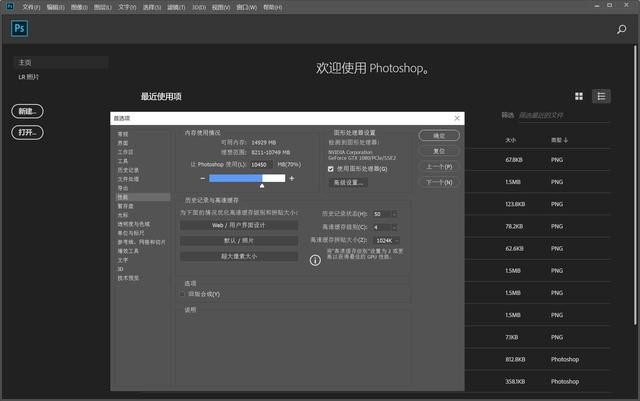The image size is (640, 401).
Task: Open the 图层(L) menu
Action: pos(102,7)
